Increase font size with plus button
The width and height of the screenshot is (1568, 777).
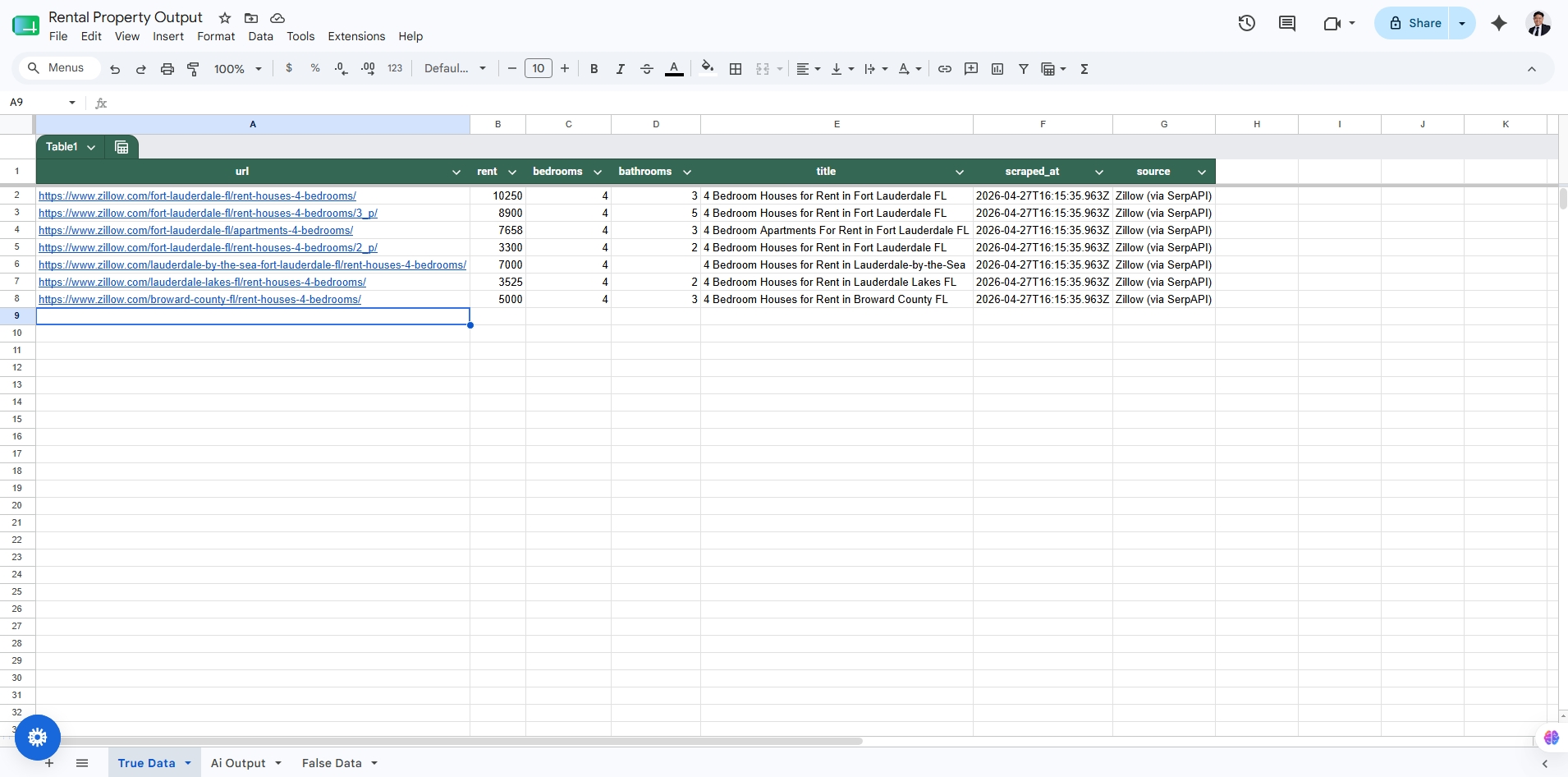565,69
